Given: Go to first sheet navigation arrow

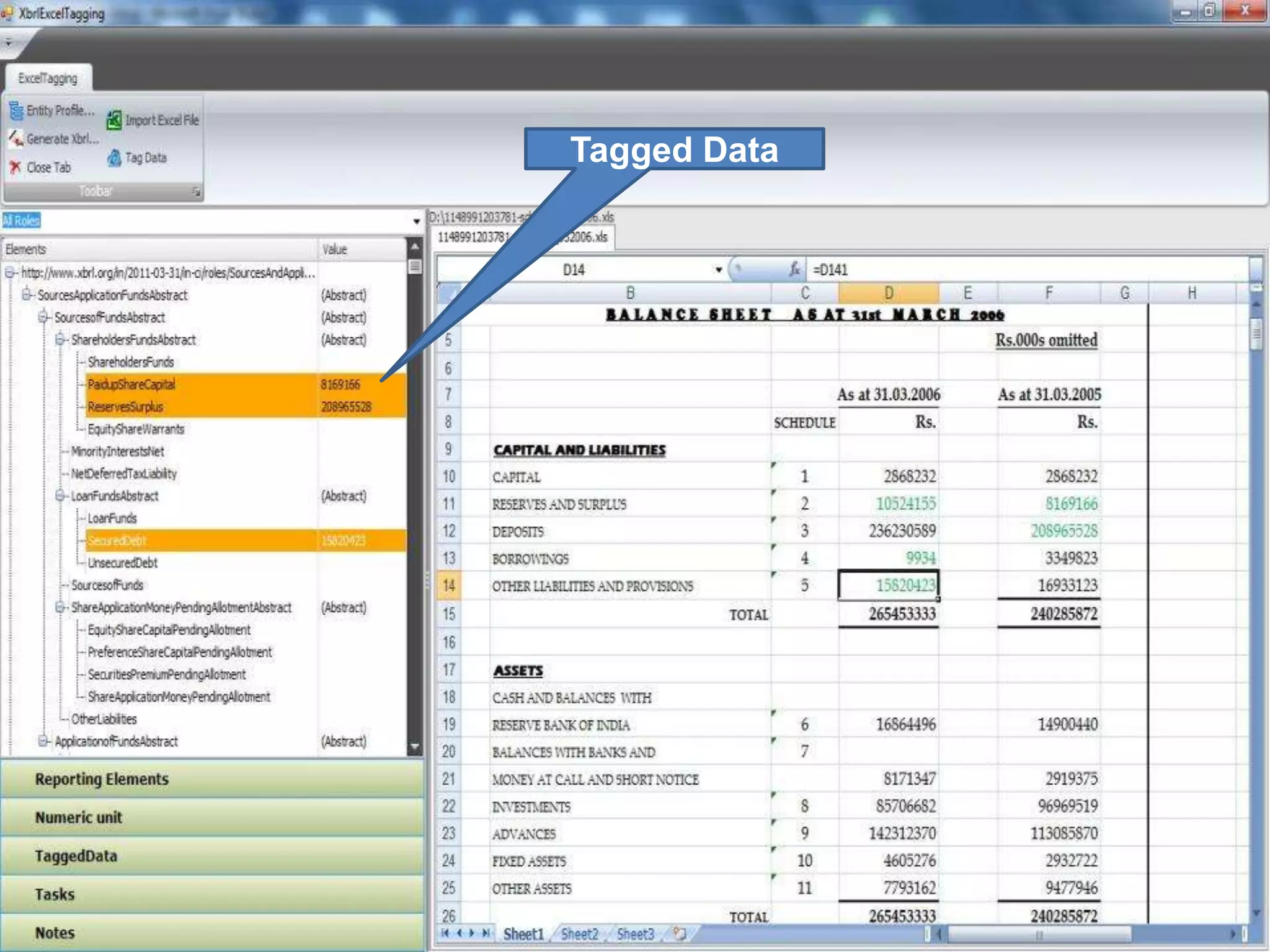Looking at the screenshot, I should 445,933.
